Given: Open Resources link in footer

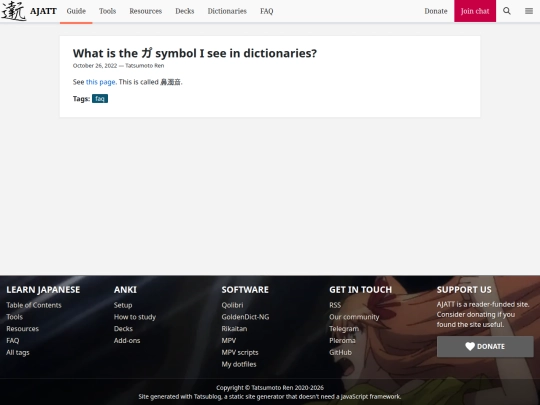Looking at the screenshot, I should coord(22,329).
